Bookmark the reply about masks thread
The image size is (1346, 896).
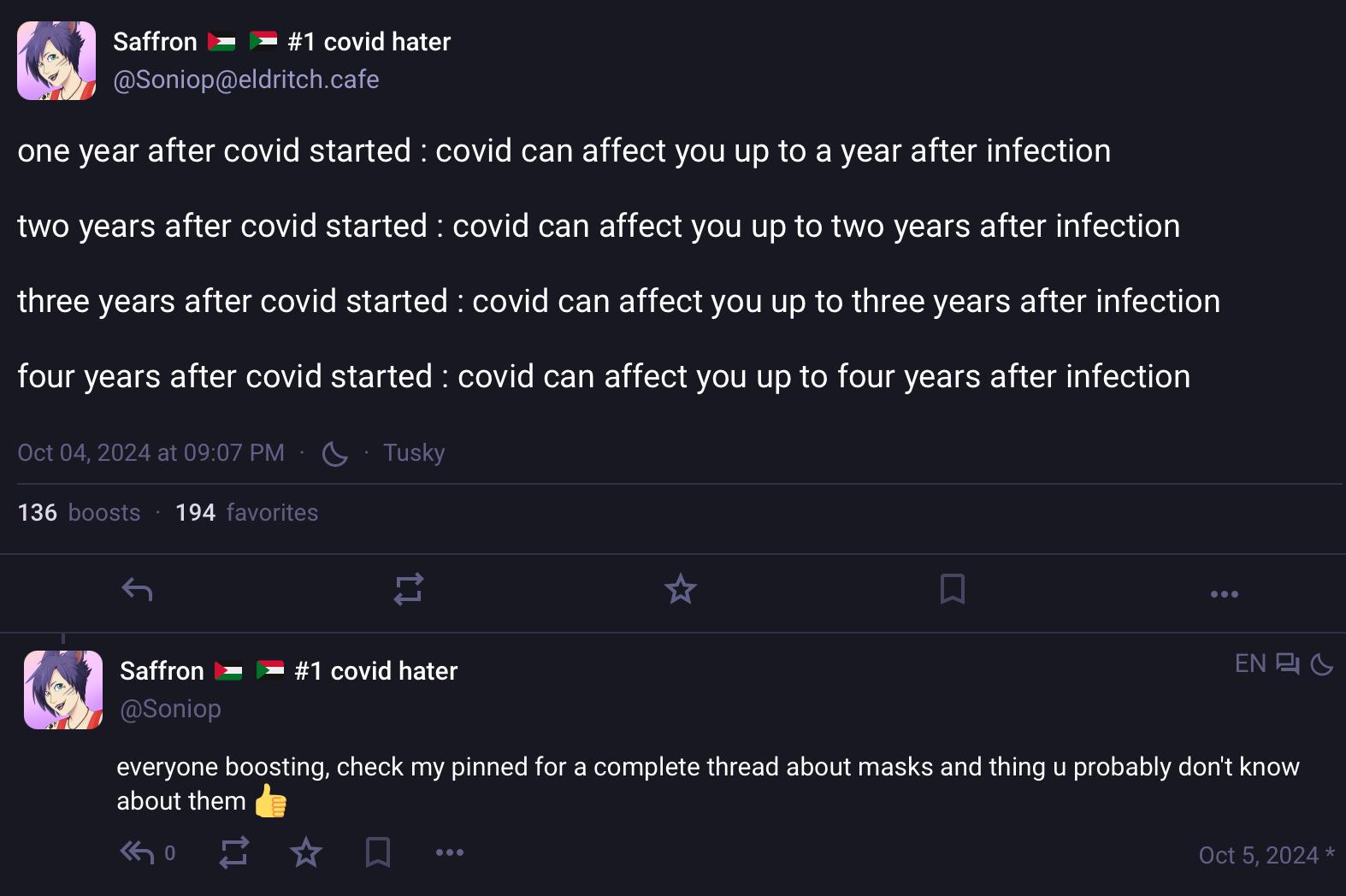[x=377, y=852]
